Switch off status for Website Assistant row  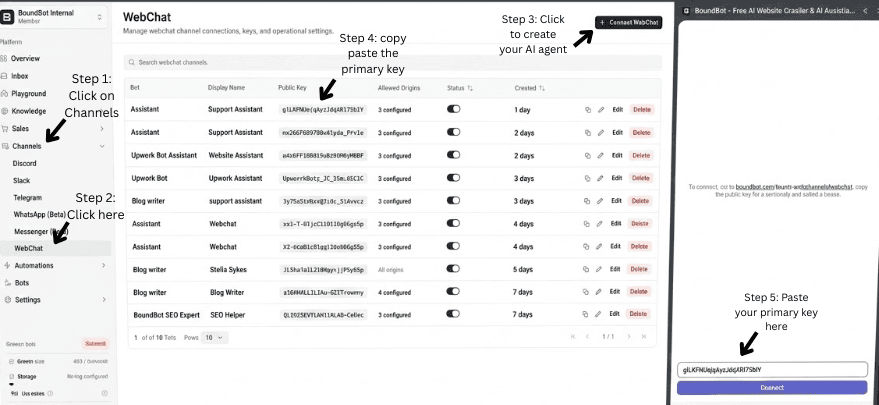tap(453, 155)
